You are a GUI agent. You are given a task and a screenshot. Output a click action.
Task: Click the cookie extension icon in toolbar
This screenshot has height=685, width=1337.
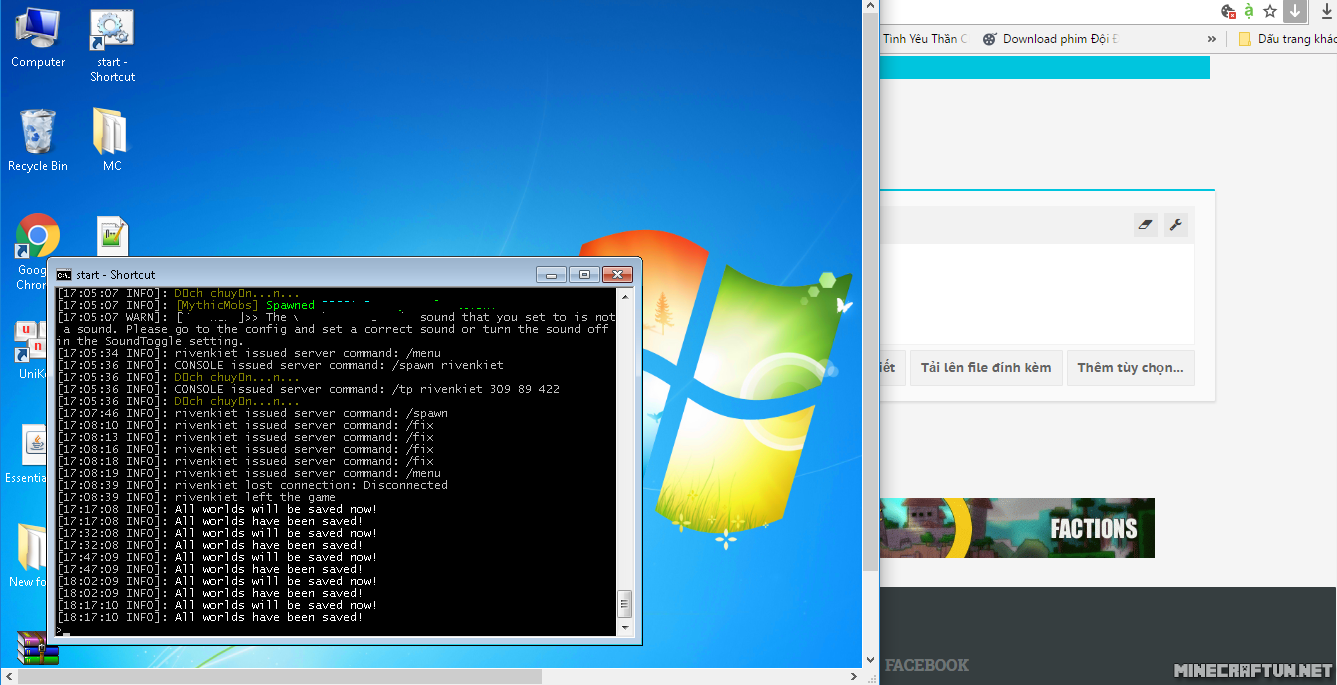pos(1228,11)
